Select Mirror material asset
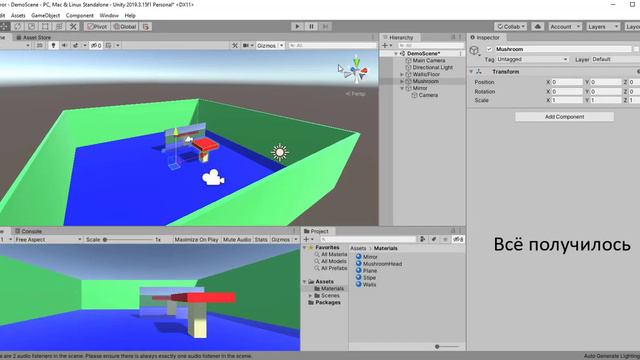The image size is (640, 360). (x=367, y=257)
